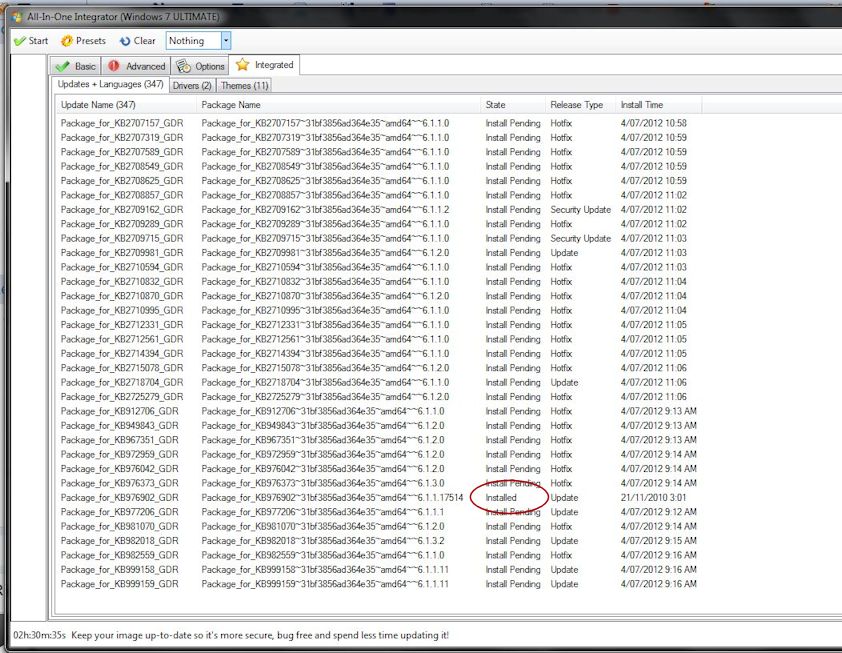Image resolution: width=842 pixels, height=653 pixels.
Task: Select row Package_for_KB2709162_GDR
Action: point(379,209)
